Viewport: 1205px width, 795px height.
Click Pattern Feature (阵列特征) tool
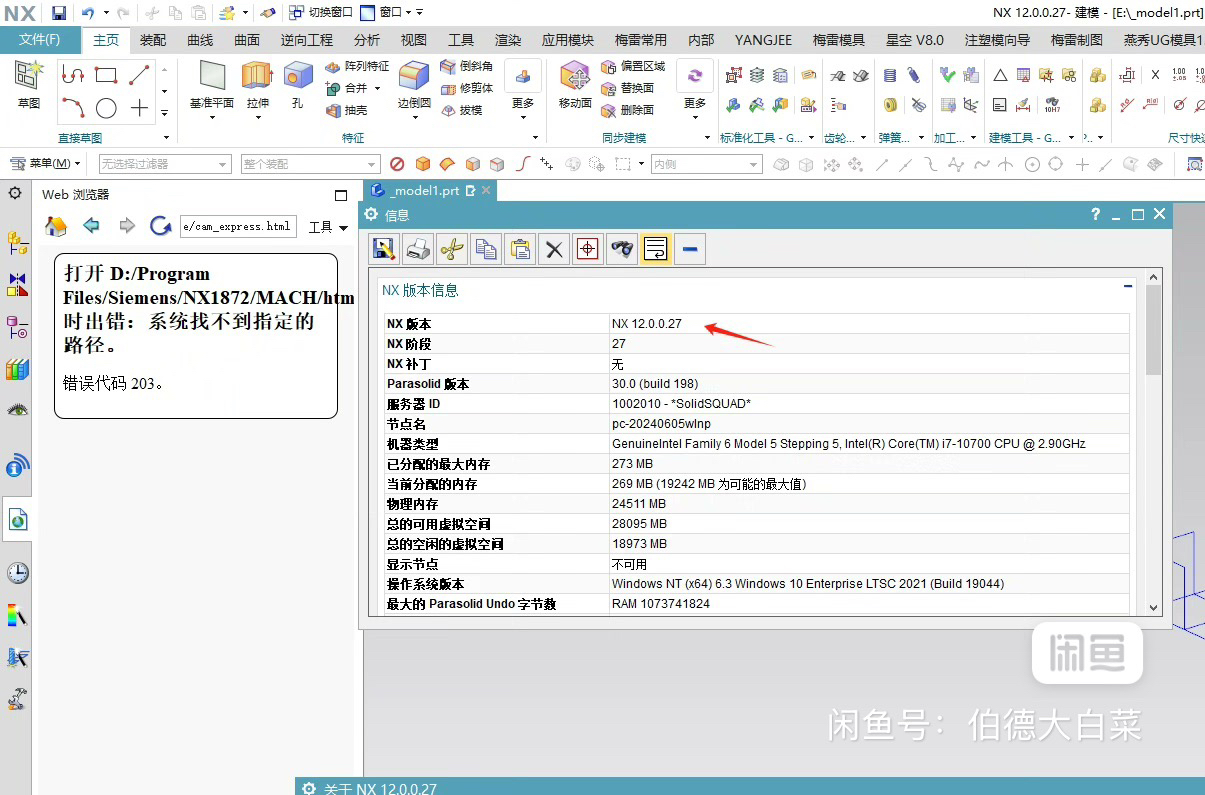357,66
